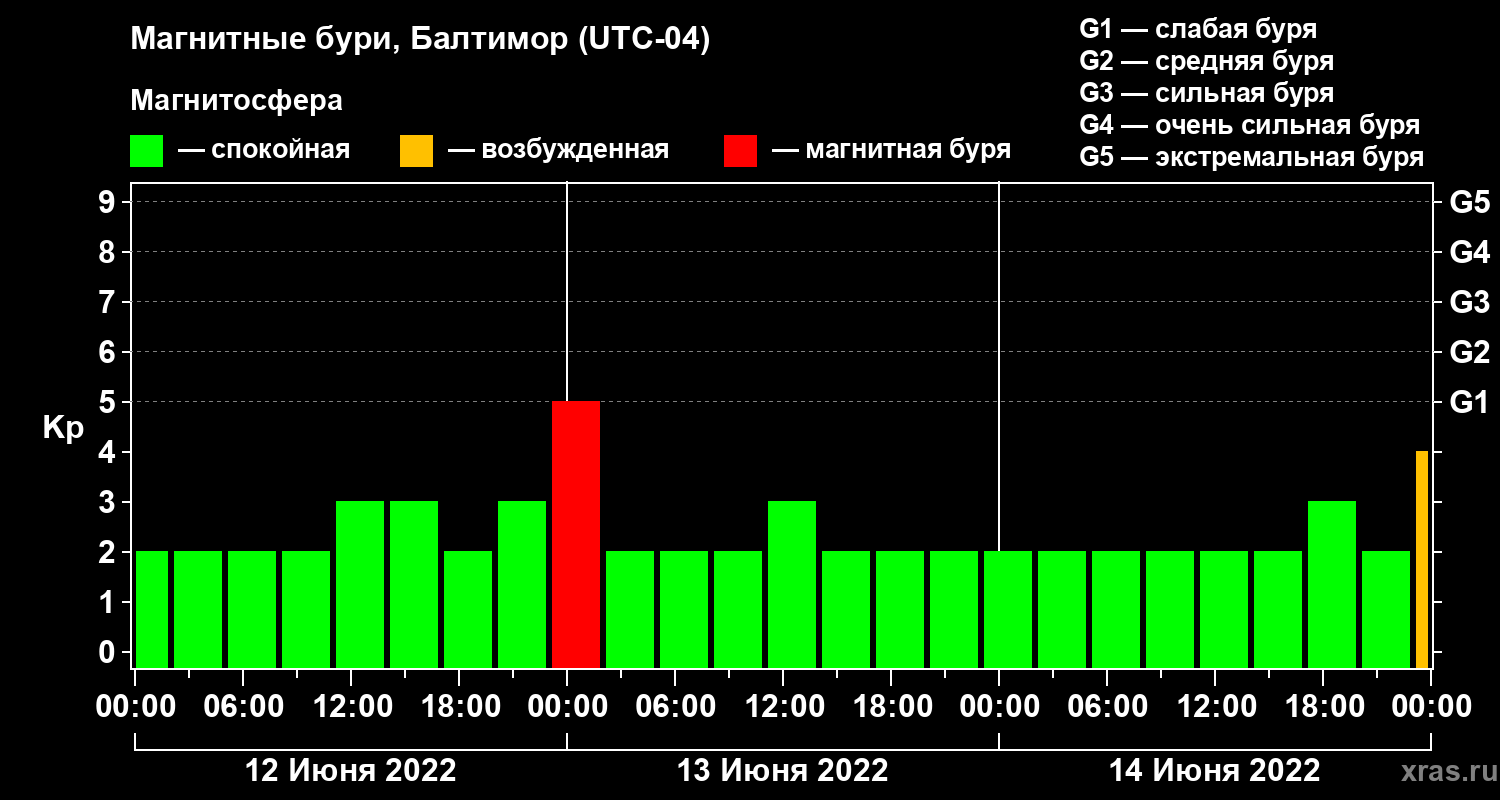Click the '12 Июня 2022' date label

click(351, 771)
